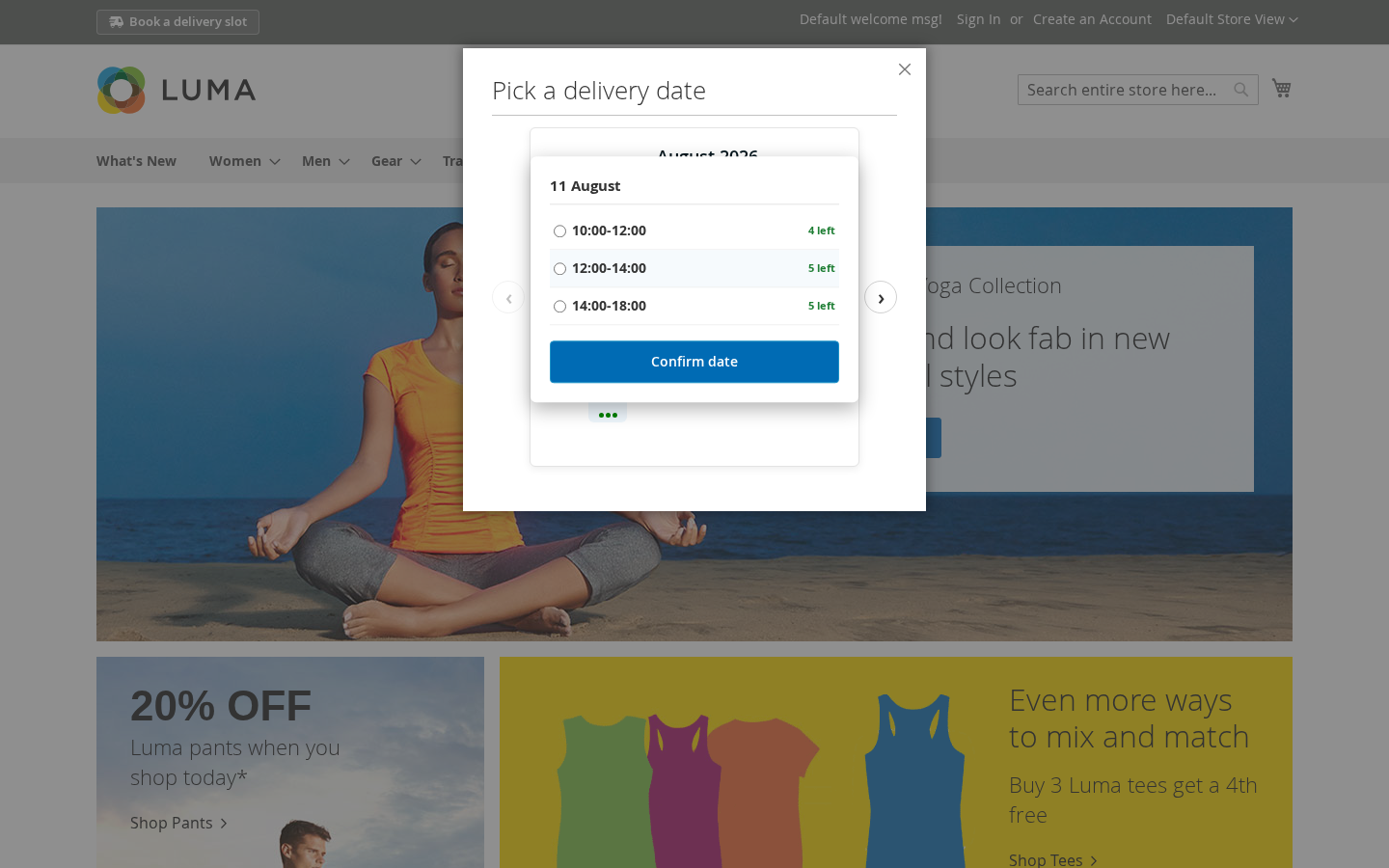Click Create an Account link
The image size is (1389, 868).
pos(1092,19)
